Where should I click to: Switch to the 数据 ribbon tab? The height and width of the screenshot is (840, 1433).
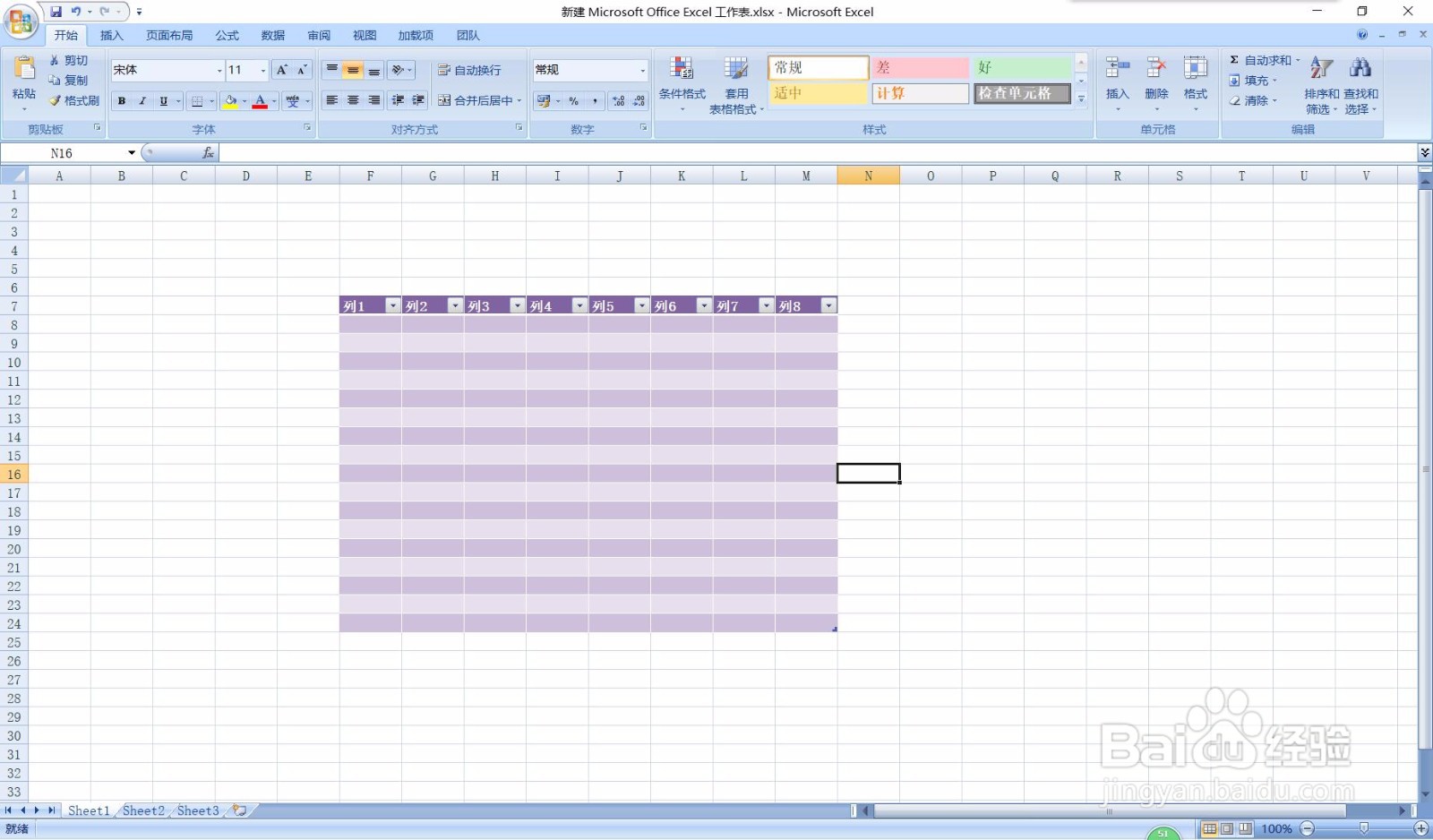click(x=273, y=36)
